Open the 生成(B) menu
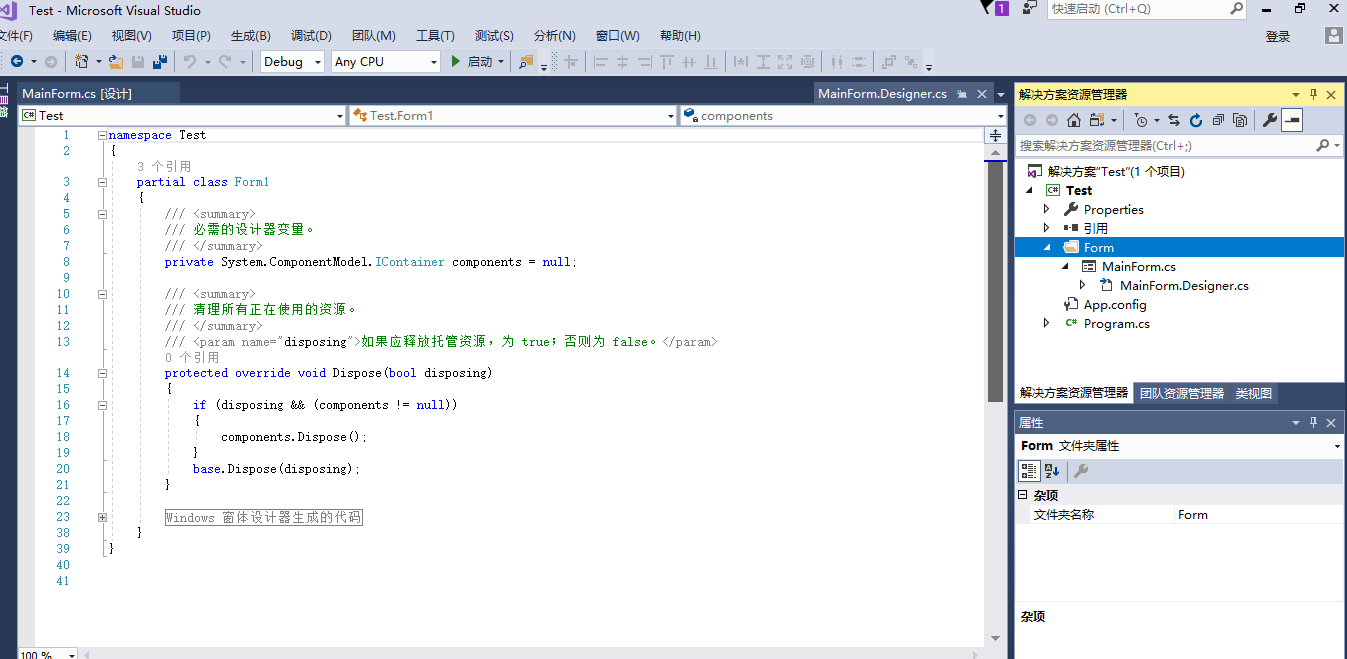 [x=250, y=36]
